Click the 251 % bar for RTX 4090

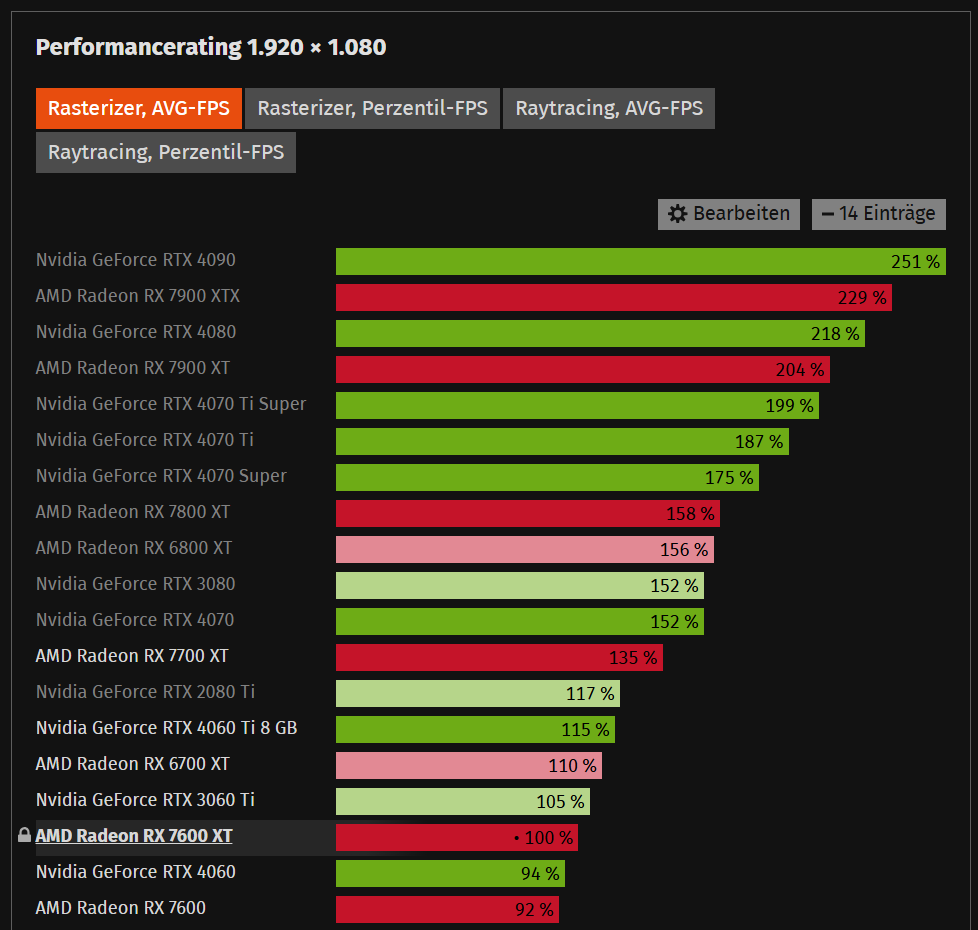641,261
